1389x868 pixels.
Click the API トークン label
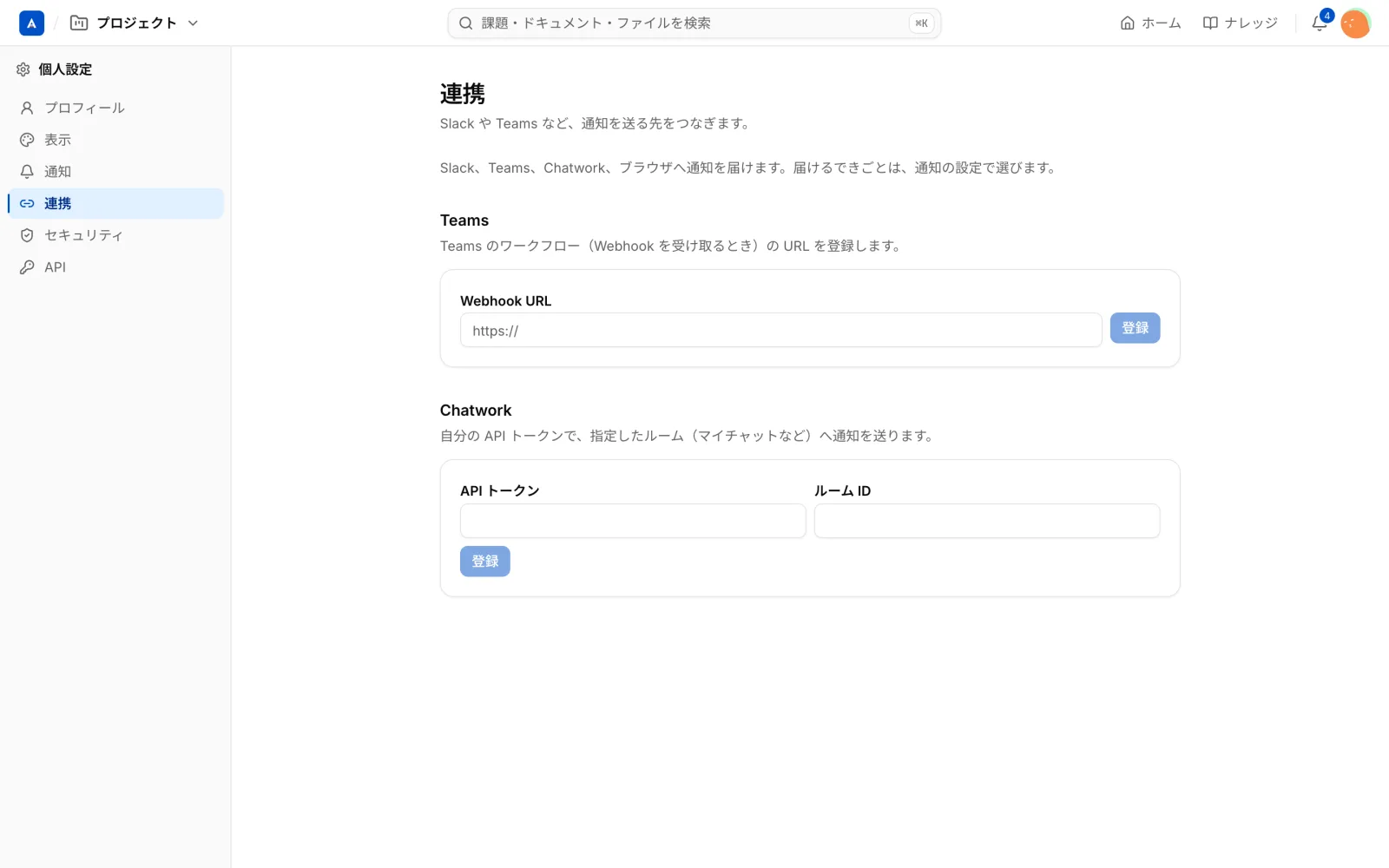[500, 491]
